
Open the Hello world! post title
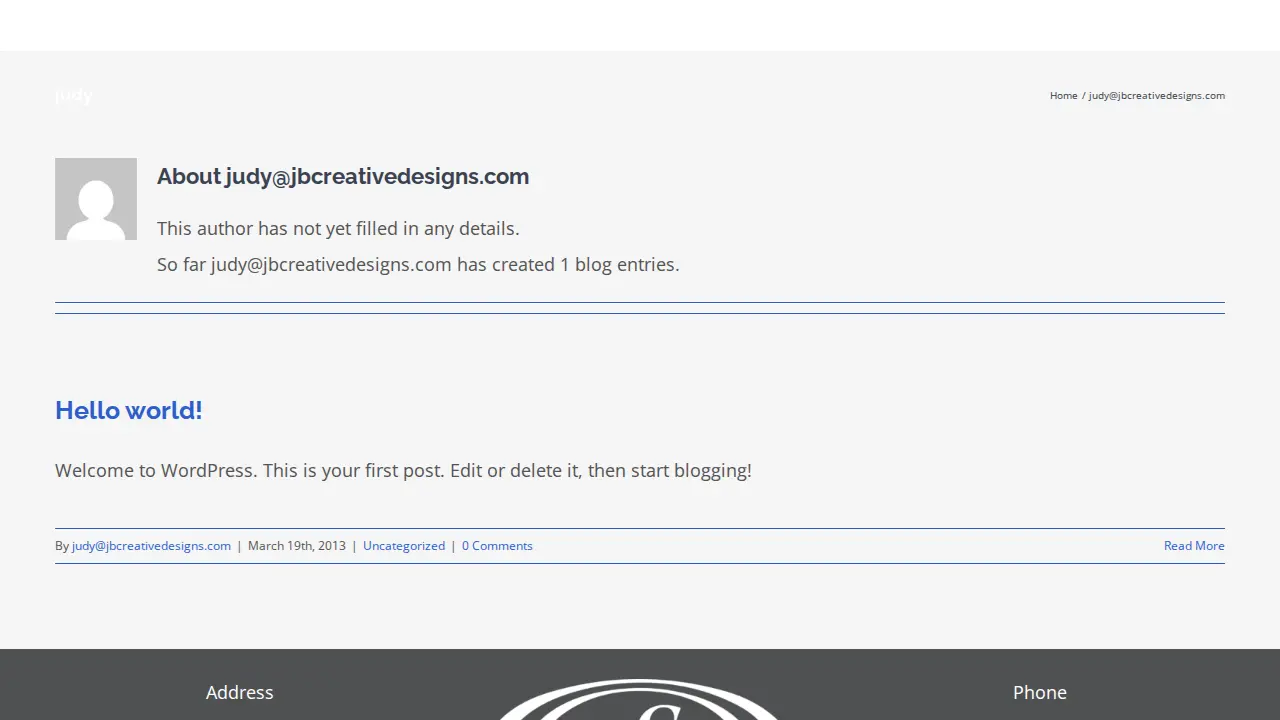tap(129, 410)
